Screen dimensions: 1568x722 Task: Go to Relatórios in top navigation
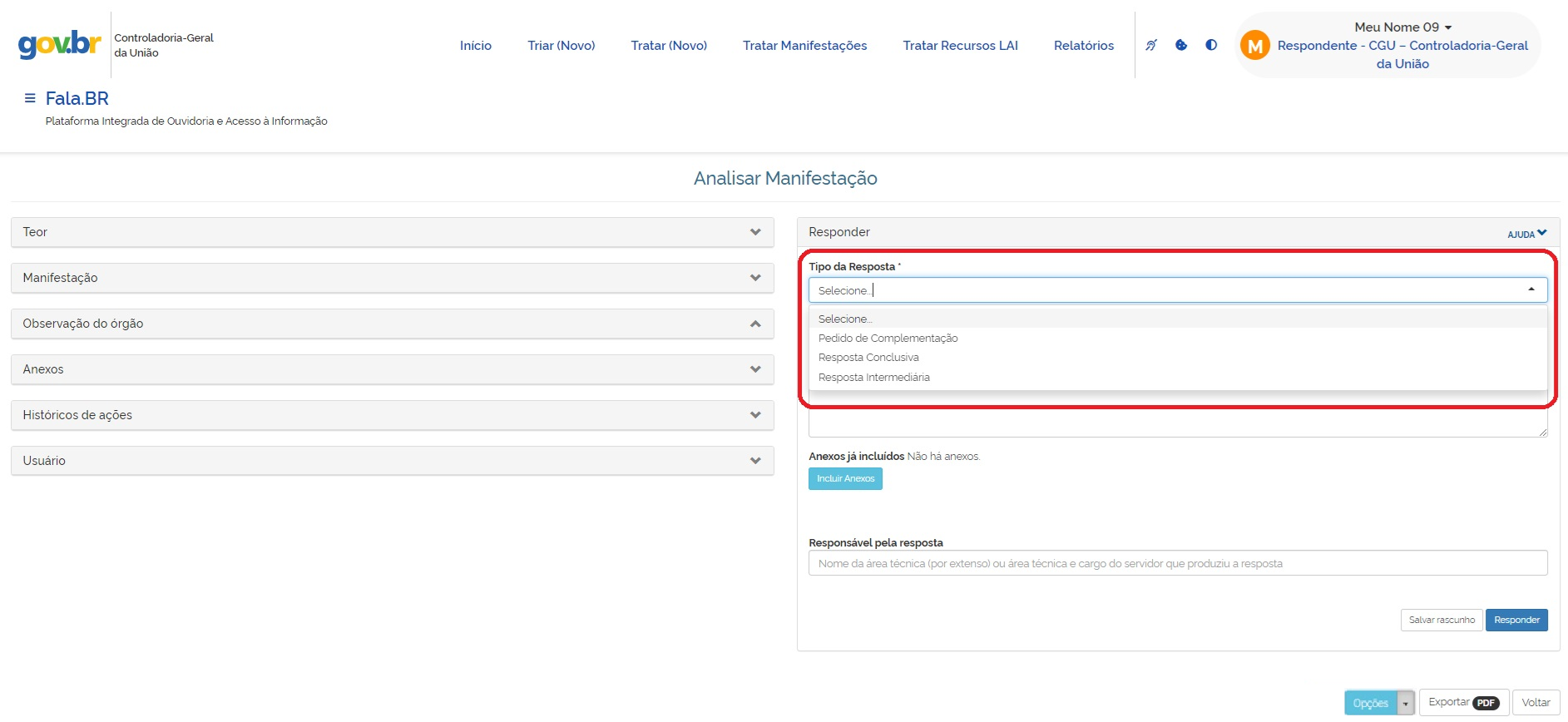(1083, 46)
